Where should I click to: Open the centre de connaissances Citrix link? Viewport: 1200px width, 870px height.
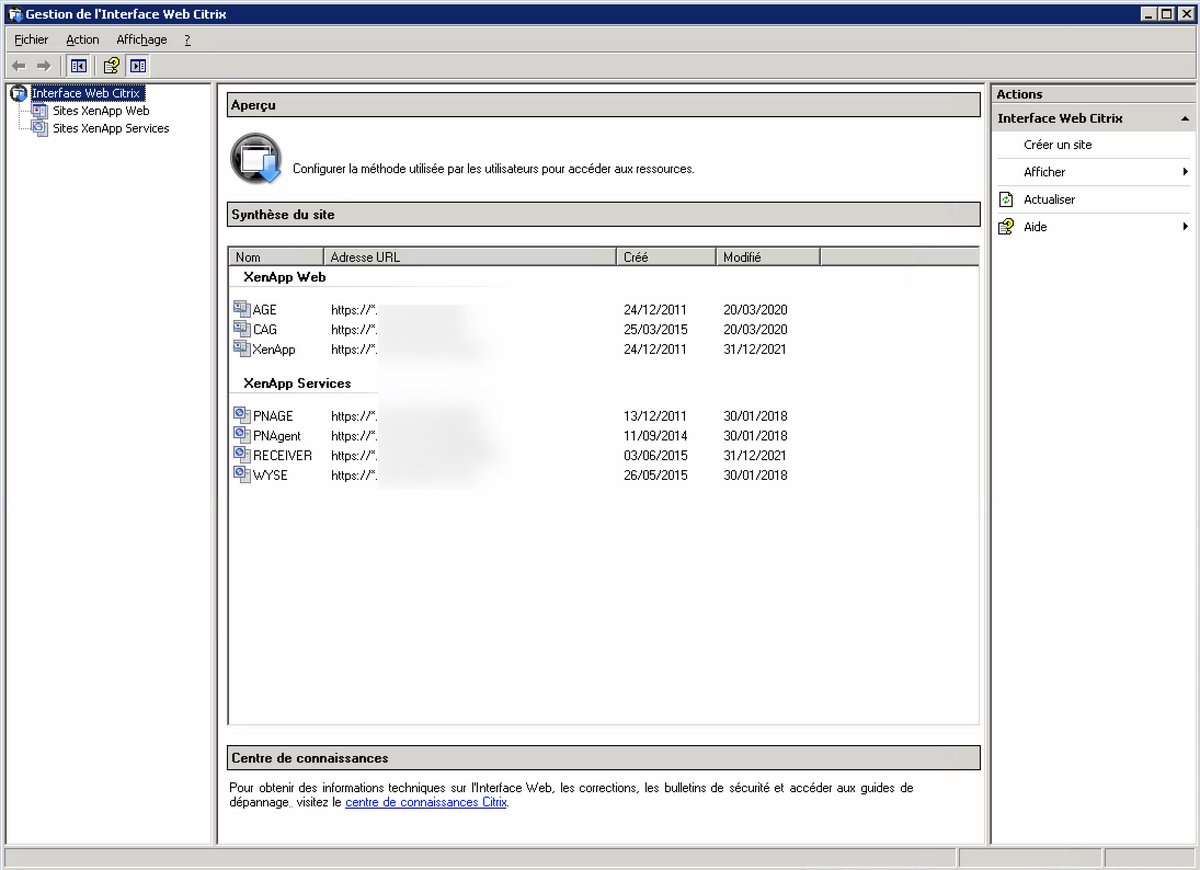[x=426, y=802]
